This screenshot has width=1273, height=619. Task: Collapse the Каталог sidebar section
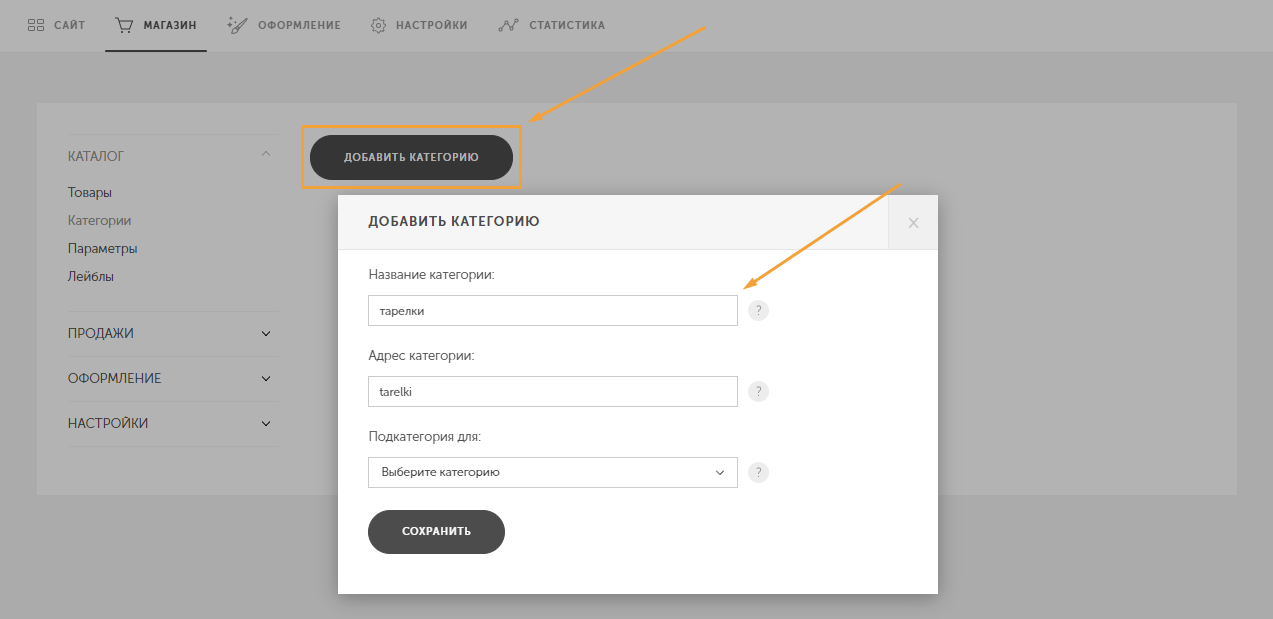(173, 156)
